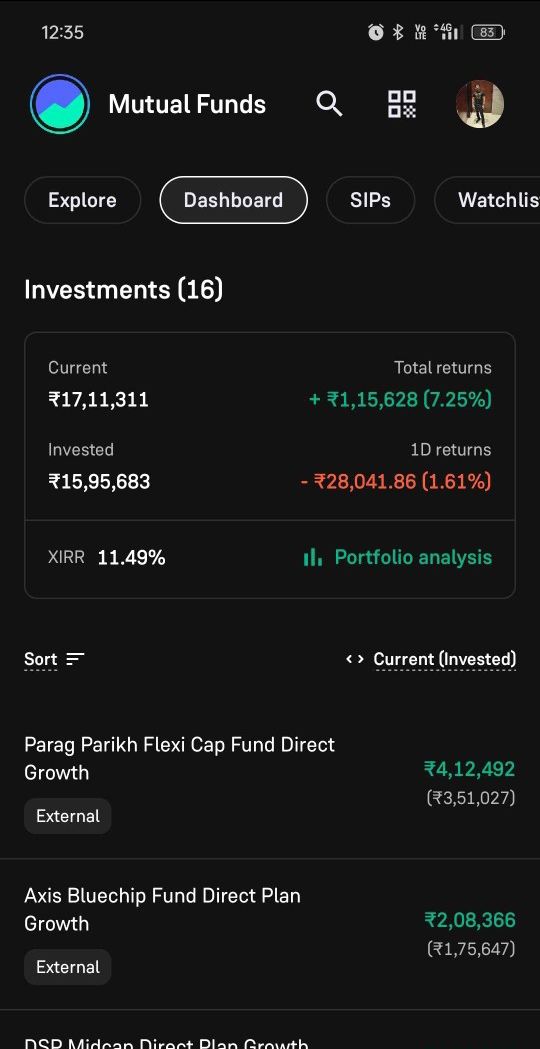Switch to the Explore tab
Image resolution: width=540 pixels, height=1049 pixels.
pyautogui.click(x=82, y=200)
